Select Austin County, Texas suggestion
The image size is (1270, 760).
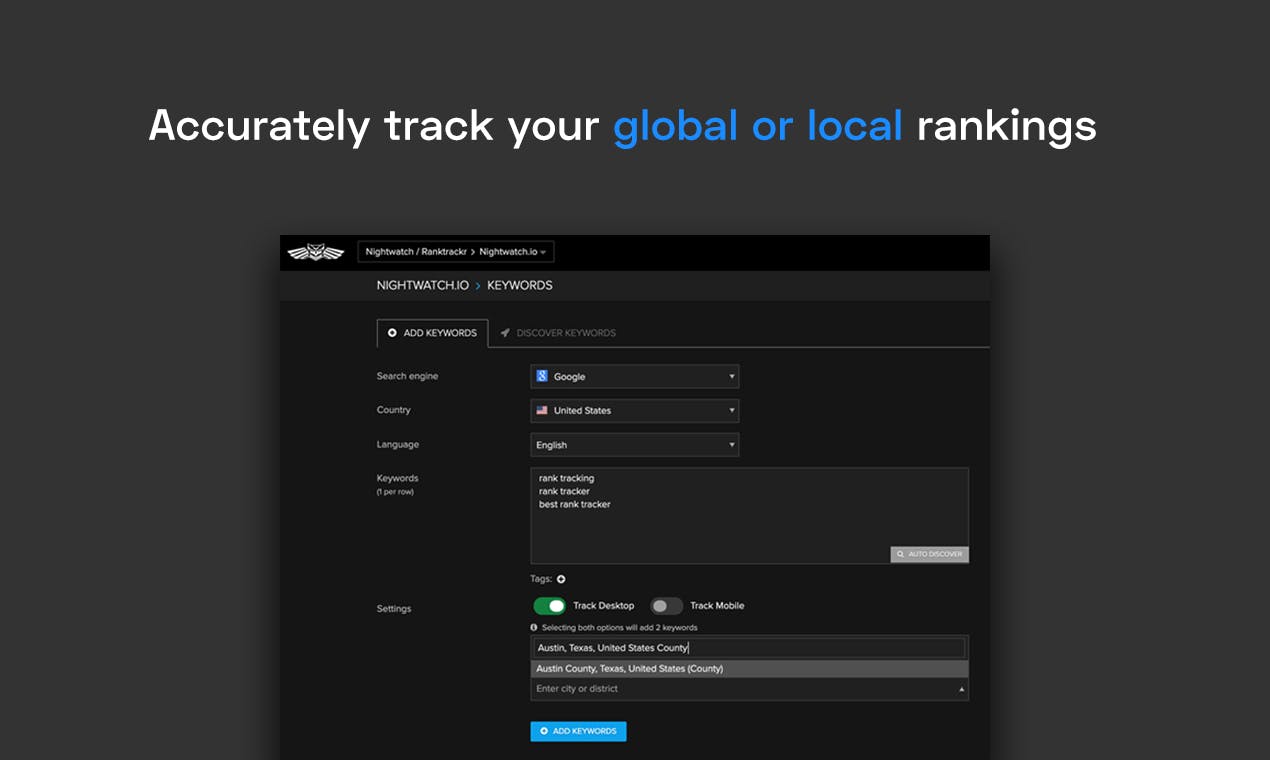[x=749, y=669]
